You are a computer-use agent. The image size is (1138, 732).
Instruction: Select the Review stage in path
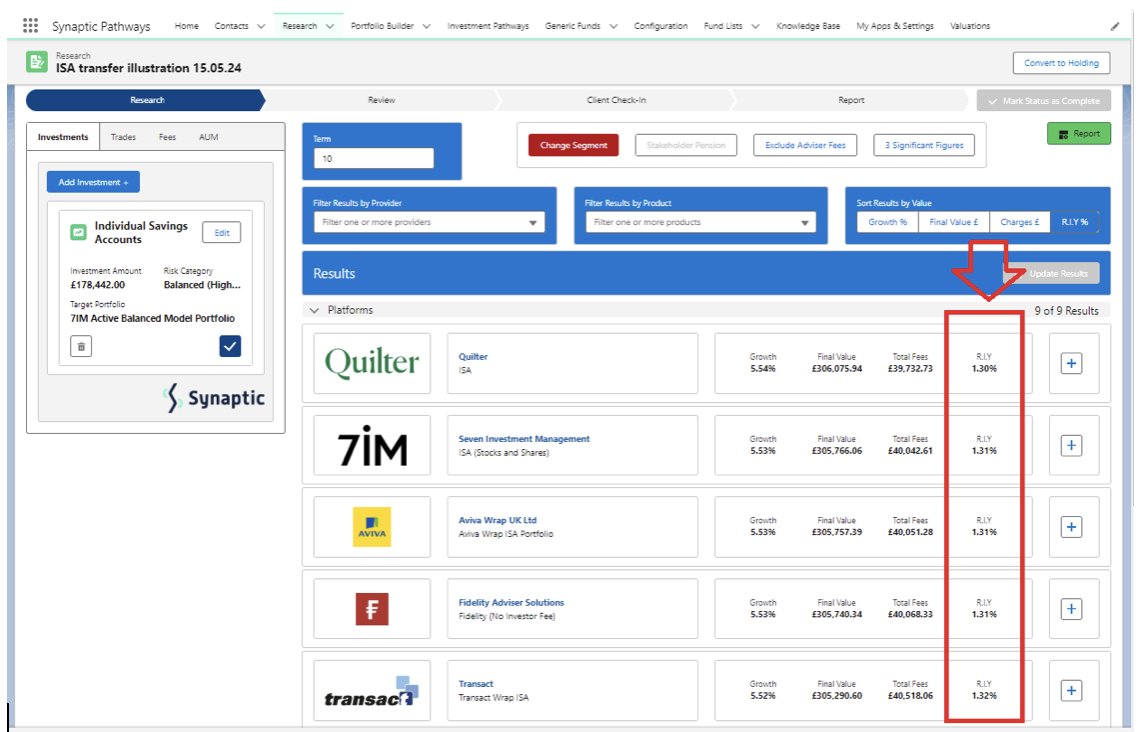[381, 100]
